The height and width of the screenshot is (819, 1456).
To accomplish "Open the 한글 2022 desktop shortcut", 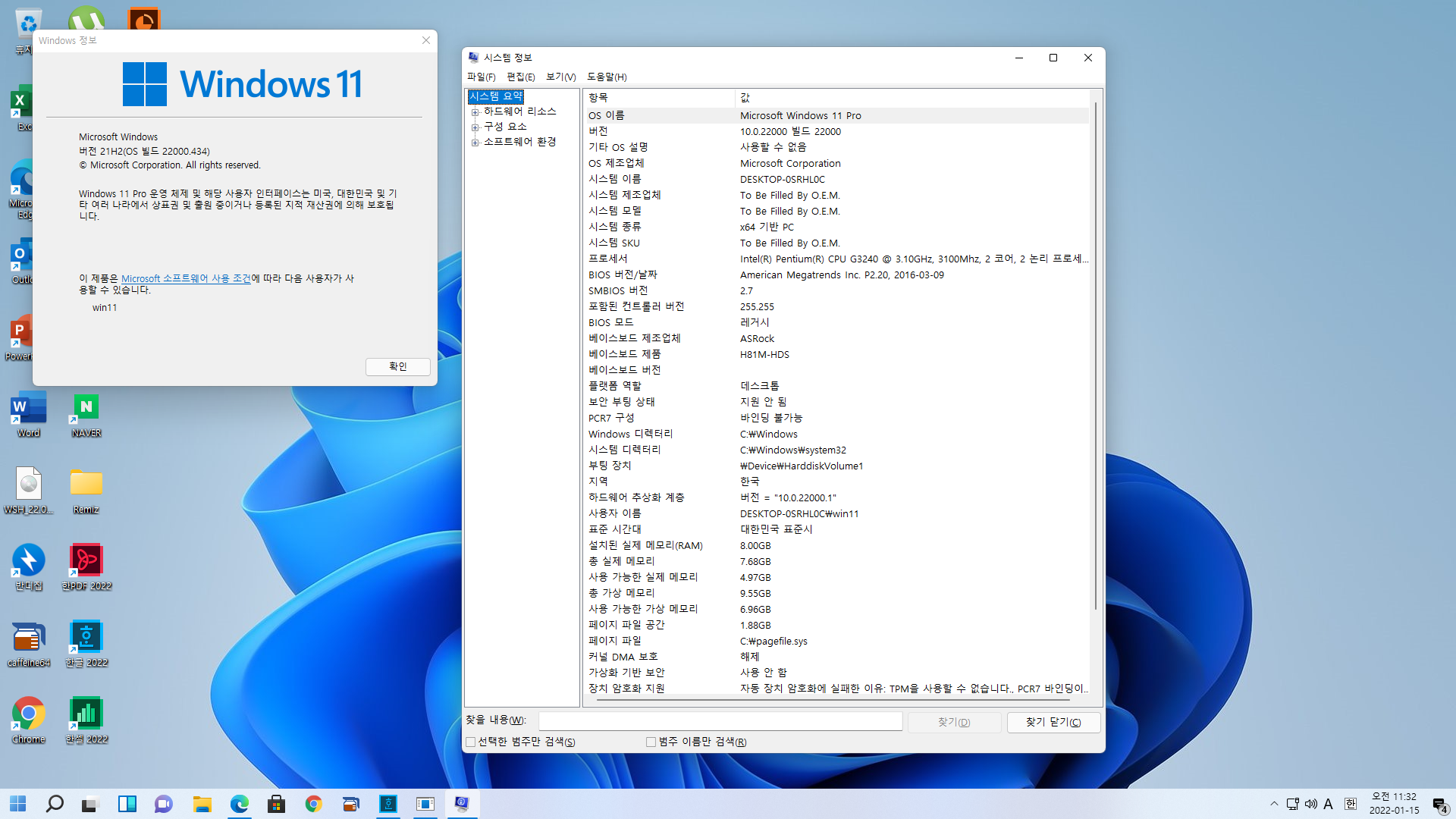I will point(86,644).
